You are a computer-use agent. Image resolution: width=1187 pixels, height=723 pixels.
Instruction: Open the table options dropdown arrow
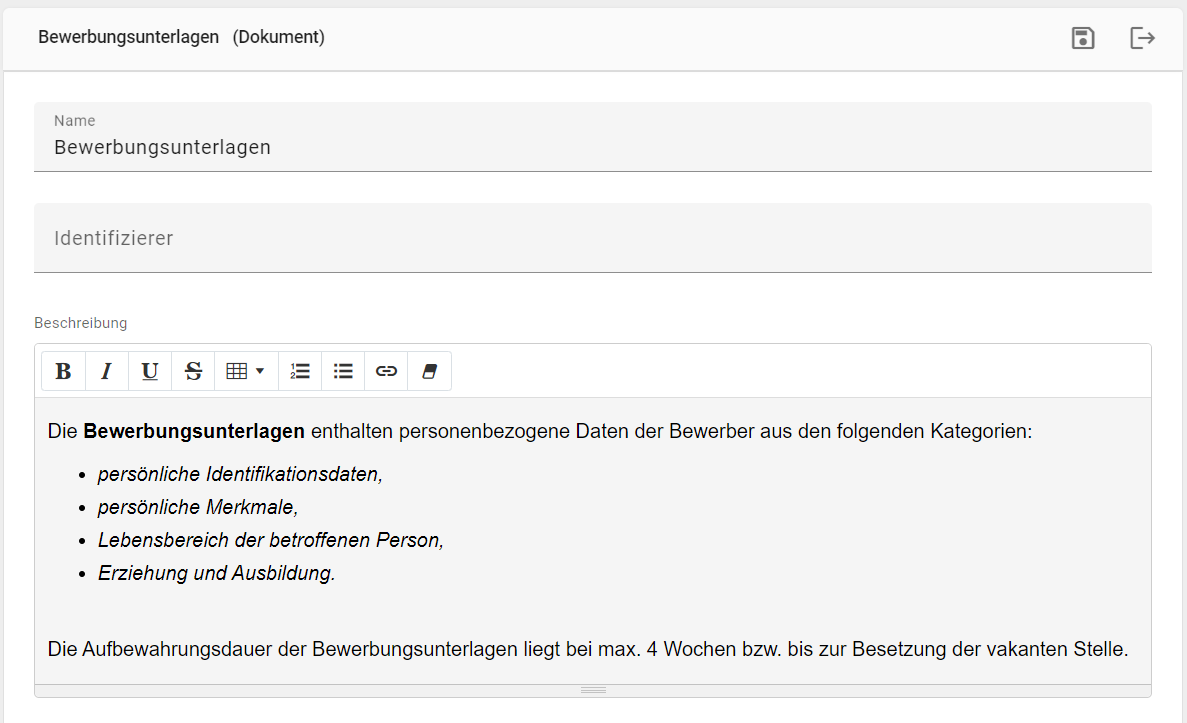click(257, 370)
